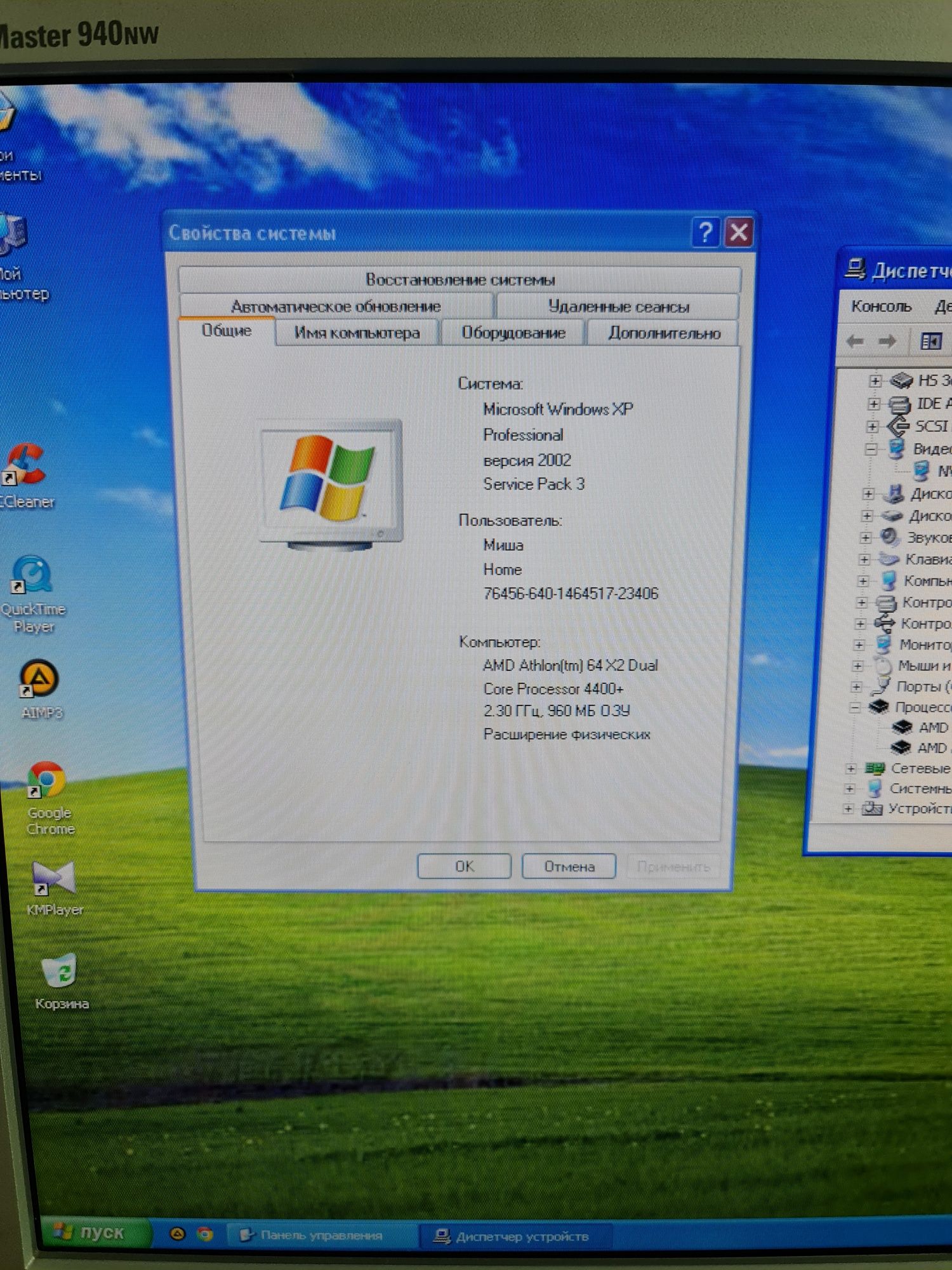Click the Service Pack 3 text
The height and width of the screenshot is (1270, 952).
tap(534, 484)
